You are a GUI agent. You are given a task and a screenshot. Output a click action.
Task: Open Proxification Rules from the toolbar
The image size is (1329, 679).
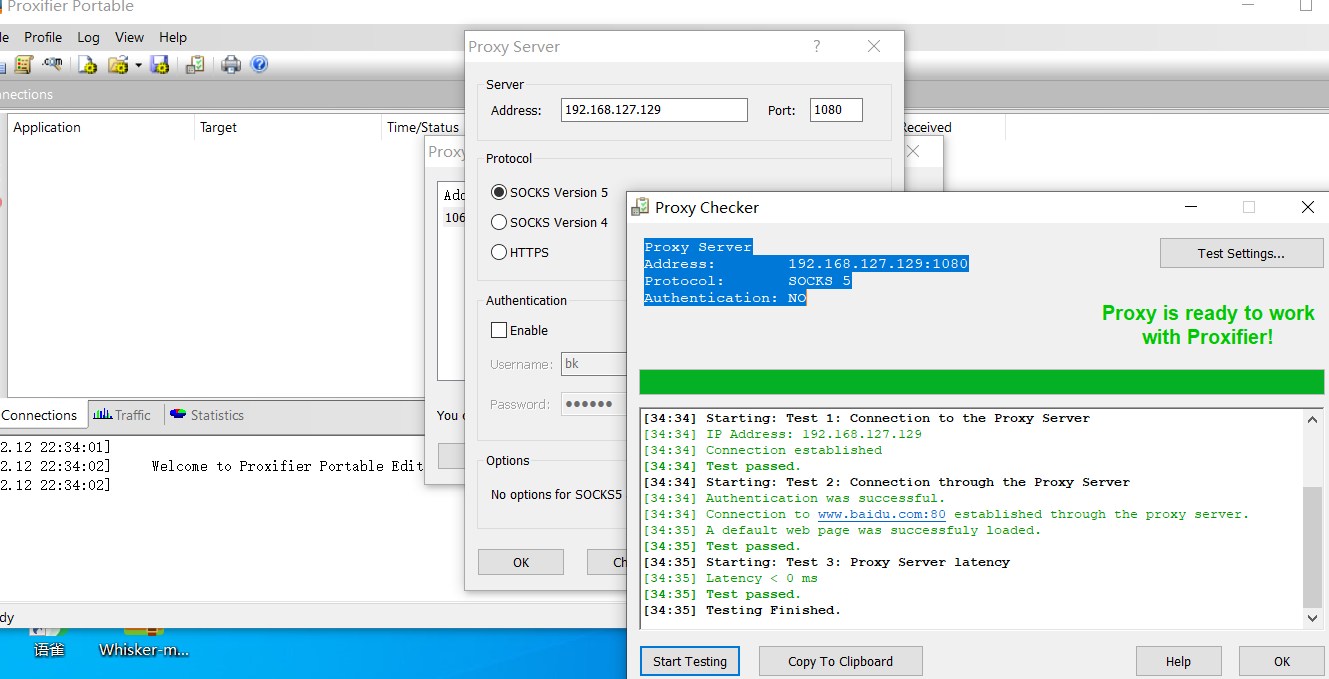[24, 65]
